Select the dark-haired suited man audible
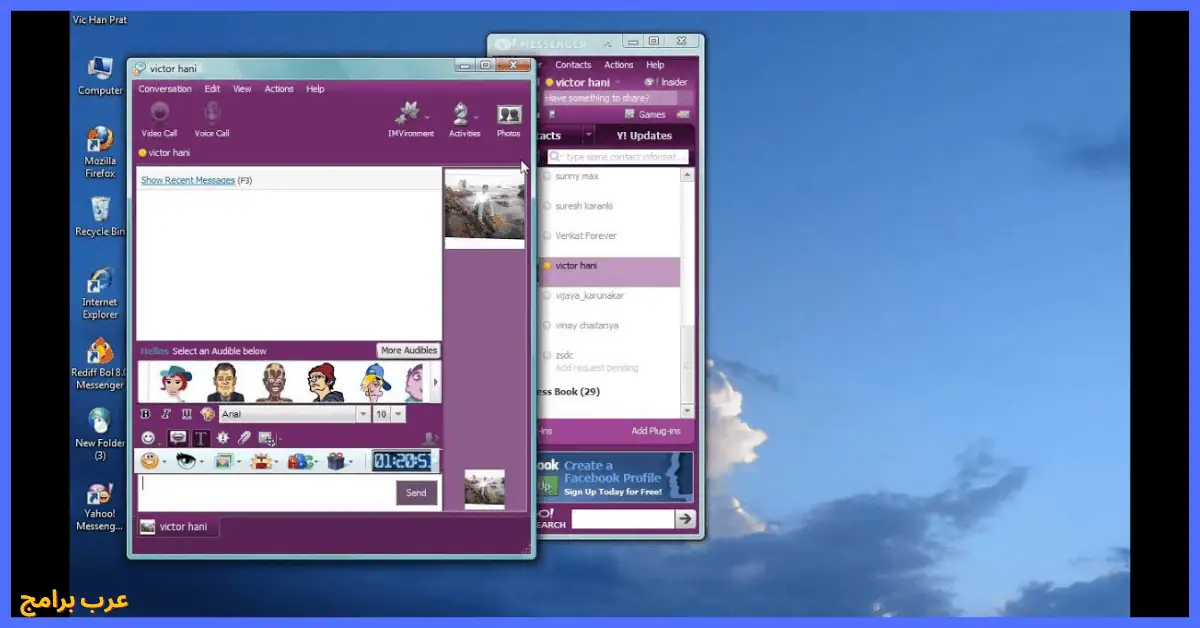This screenshot has height=628, width=1200. (225, 382)
